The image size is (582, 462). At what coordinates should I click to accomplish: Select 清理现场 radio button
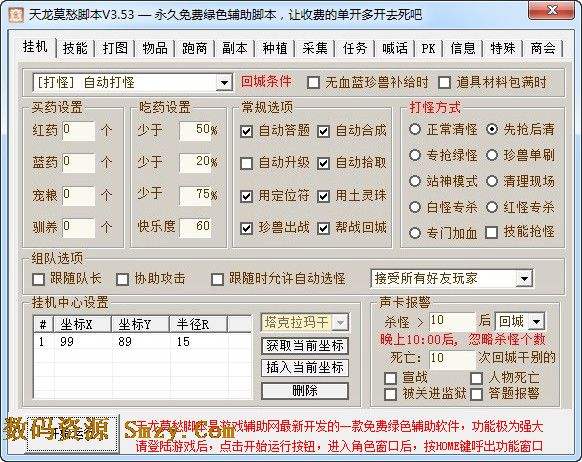(492, 181)
